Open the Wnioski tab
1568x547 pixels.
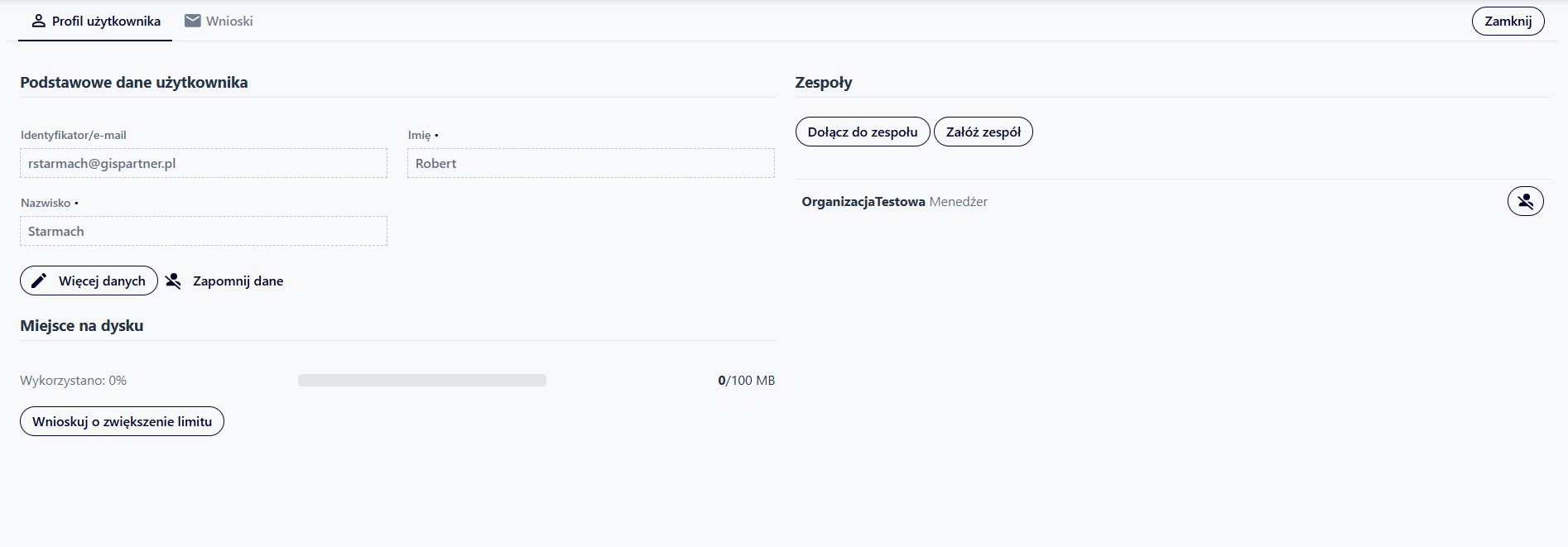(x=229, y=22)
